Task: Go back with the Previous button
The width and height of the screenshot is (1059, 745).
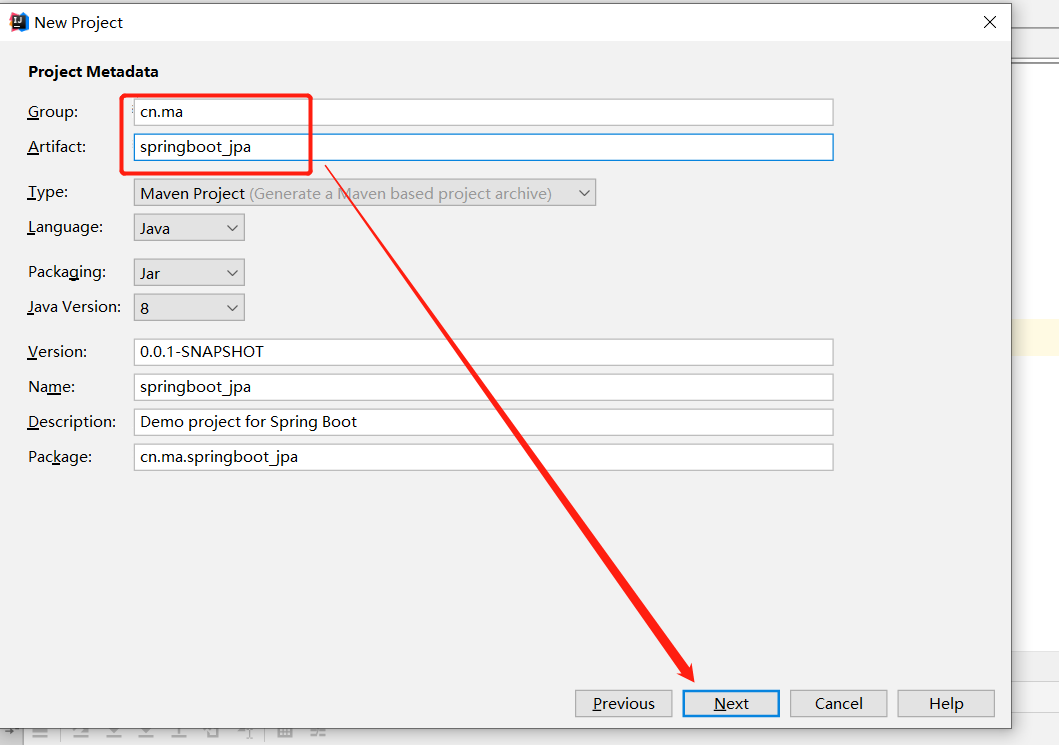Action: [x=623, y=703]
